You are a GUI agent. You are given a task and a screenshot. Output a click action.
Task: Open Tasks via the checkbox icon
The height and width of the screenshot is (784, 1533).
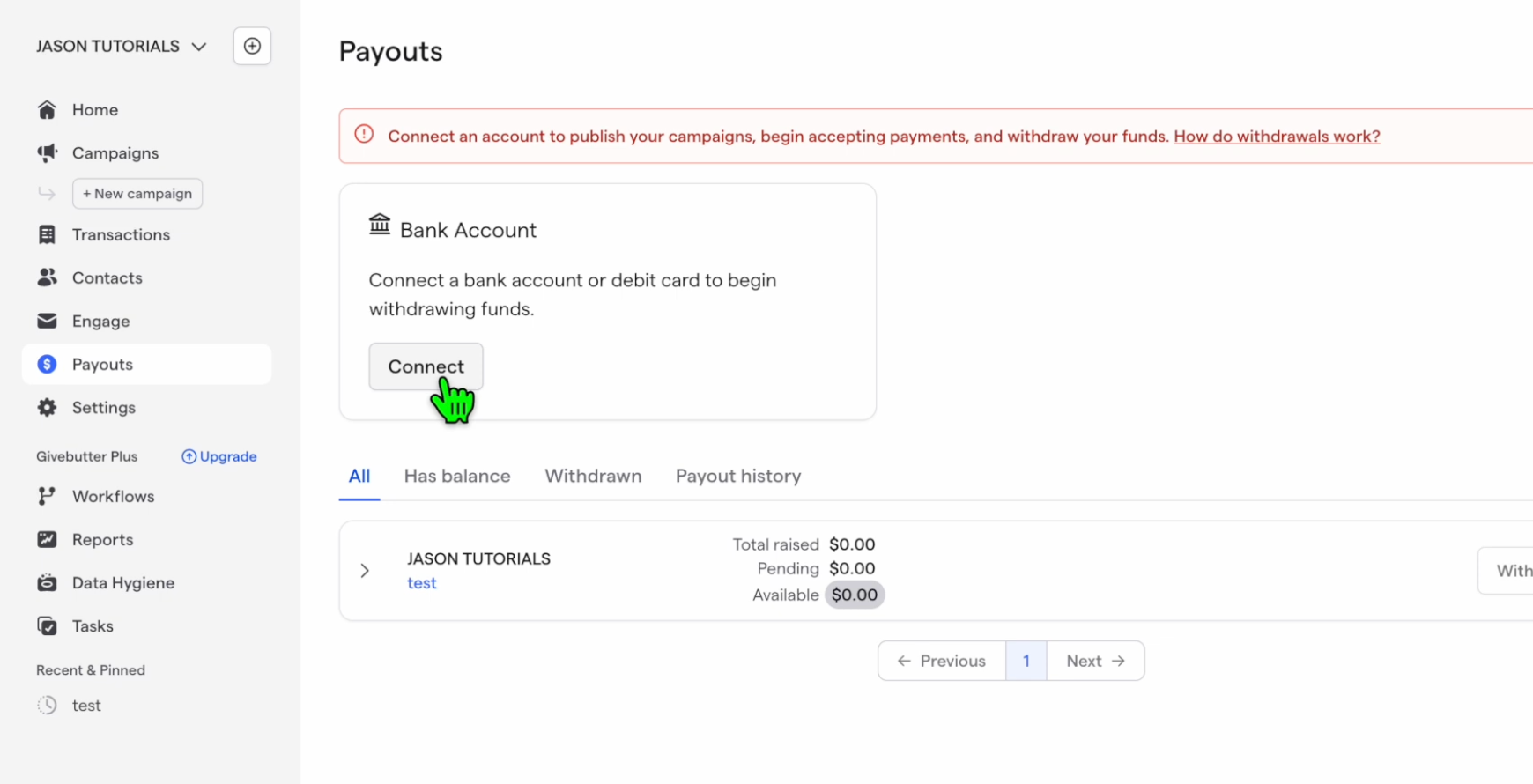coord(47,626)
